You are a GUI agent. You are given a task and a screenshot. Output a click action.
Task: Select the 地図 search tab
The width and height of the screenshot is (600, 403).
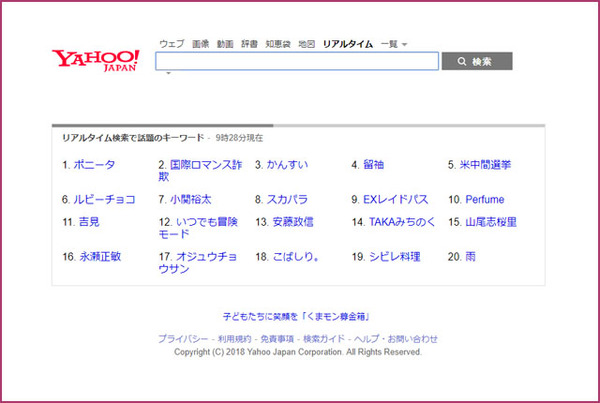coord(307,44)
